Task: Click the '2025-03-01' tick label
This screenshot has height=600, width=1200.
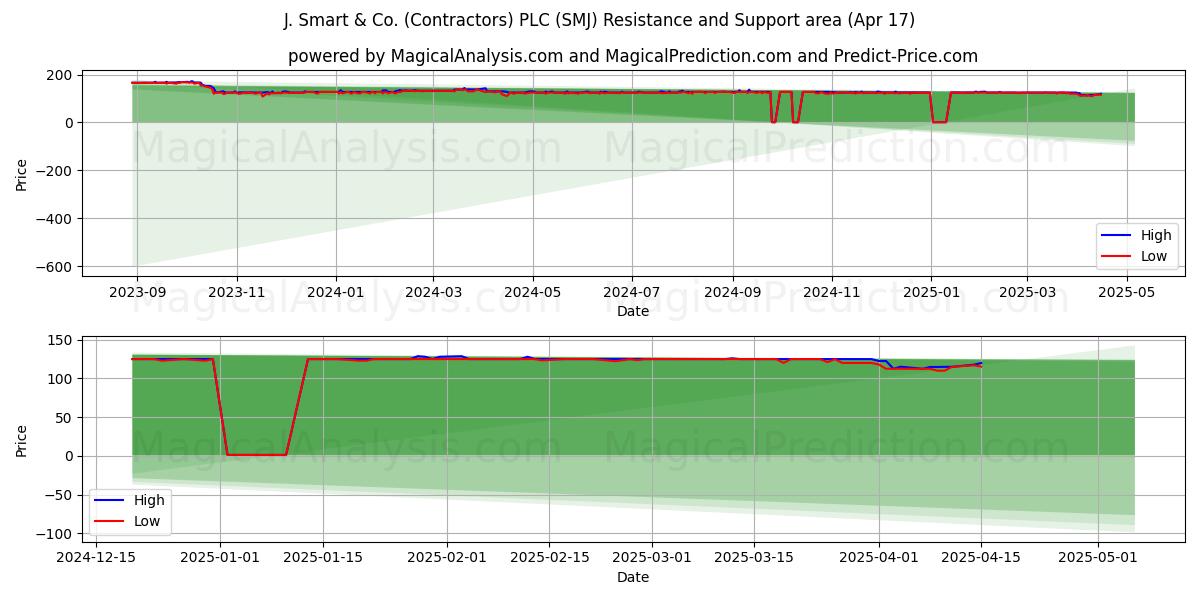Action: pos(652,556)
